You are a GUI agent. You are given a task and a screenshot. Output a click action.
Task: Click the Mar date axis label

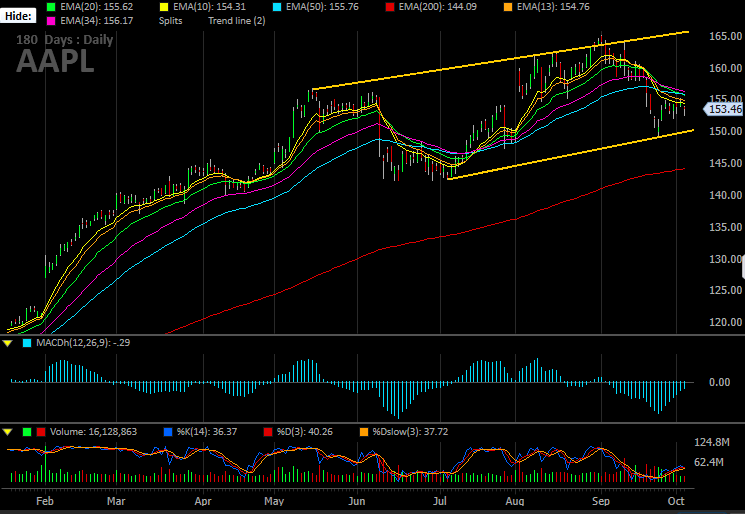pyautogui.click(x=116, y=502)
